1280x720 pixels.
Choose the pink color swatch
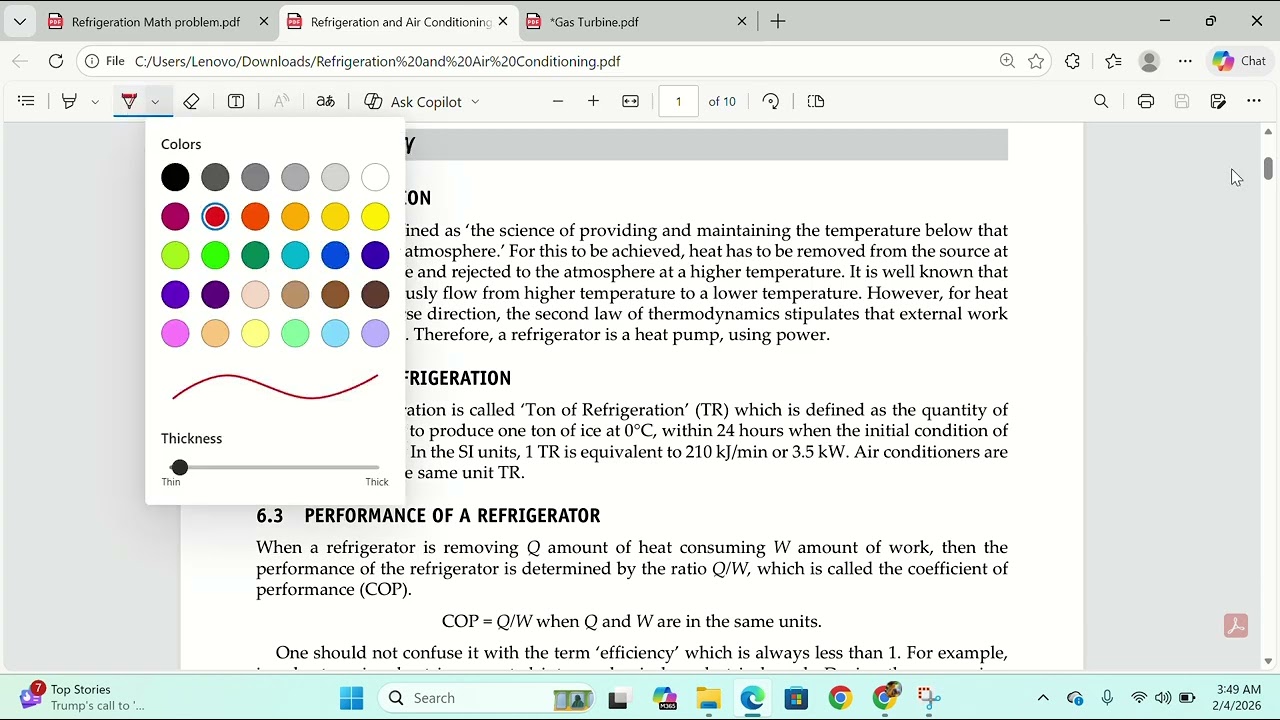point(175,333)
